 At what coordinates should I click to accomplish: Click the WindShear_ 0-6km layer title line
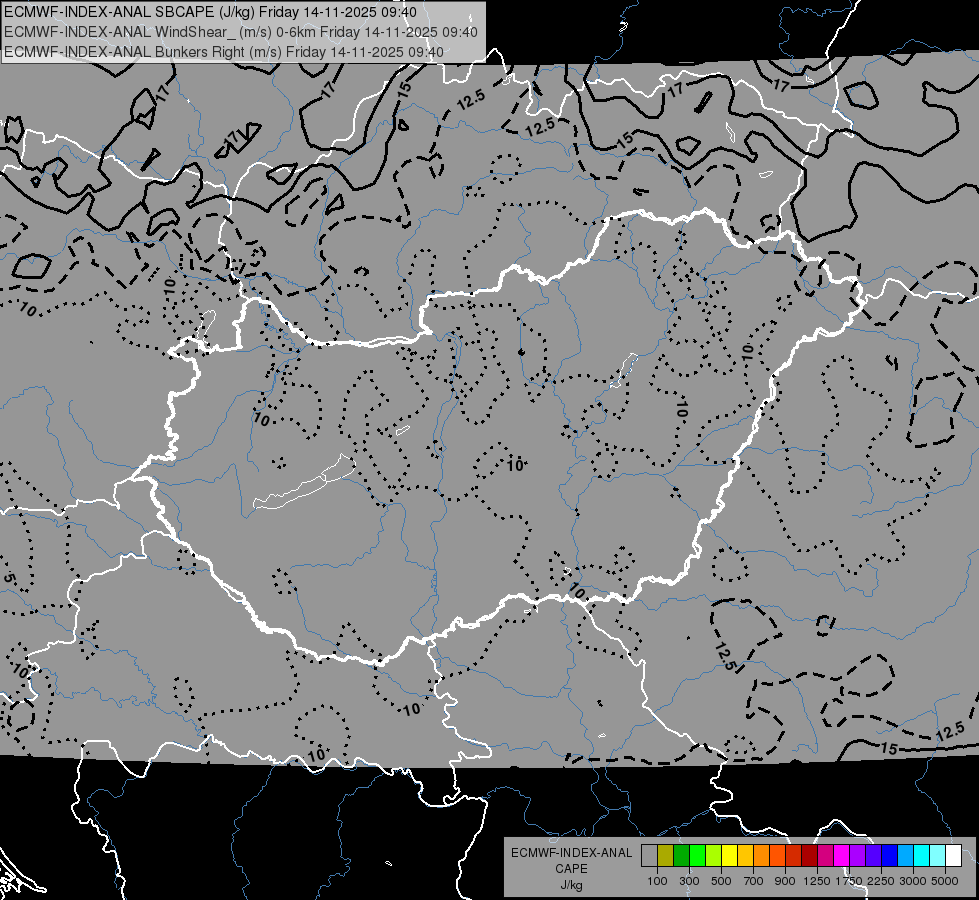pos(240,32)
